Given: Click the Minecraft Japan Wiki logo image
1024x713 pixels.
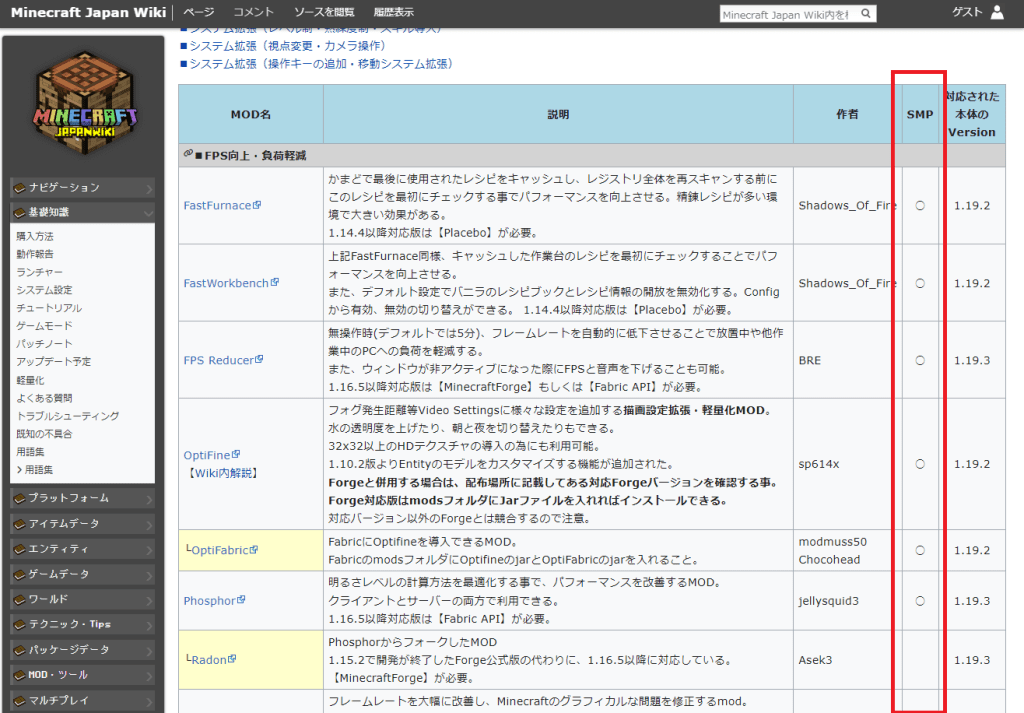Looking at the screenshot, I should (x=84, y=103).
